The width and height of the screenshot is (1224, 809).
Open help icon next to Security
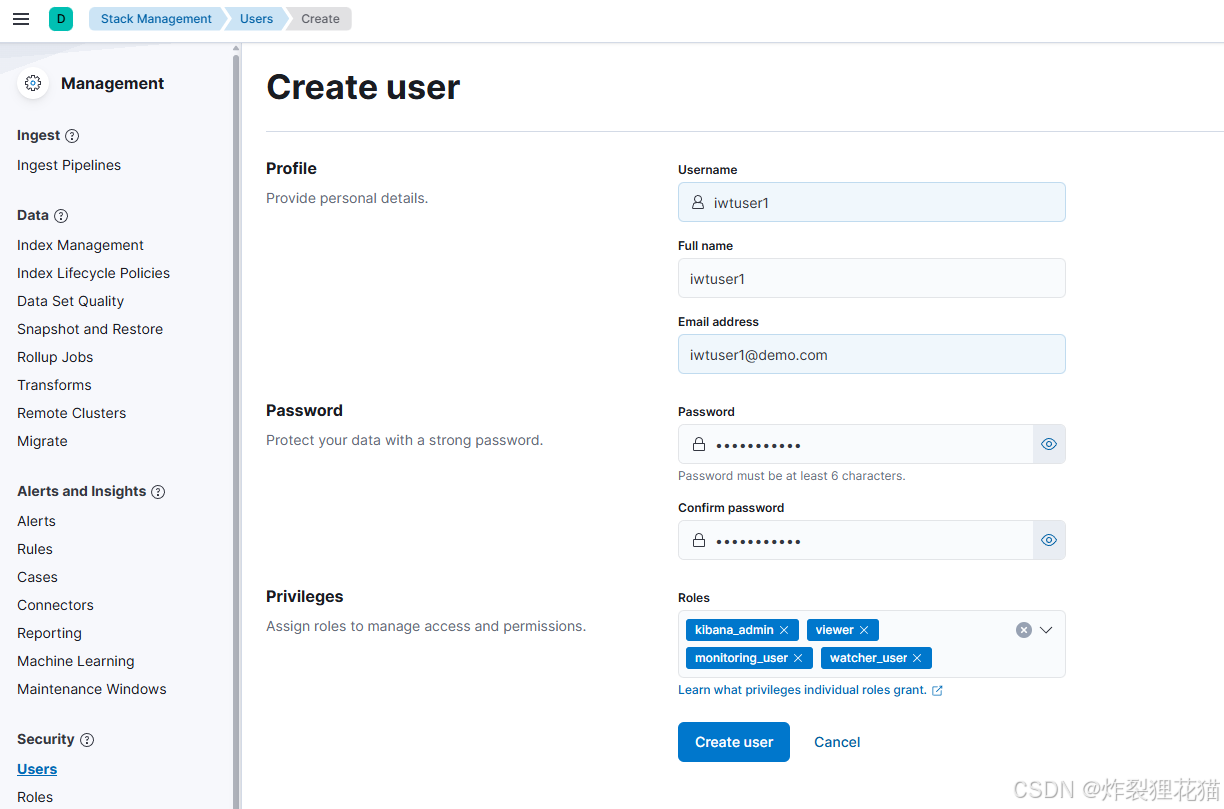pos(87,740)
